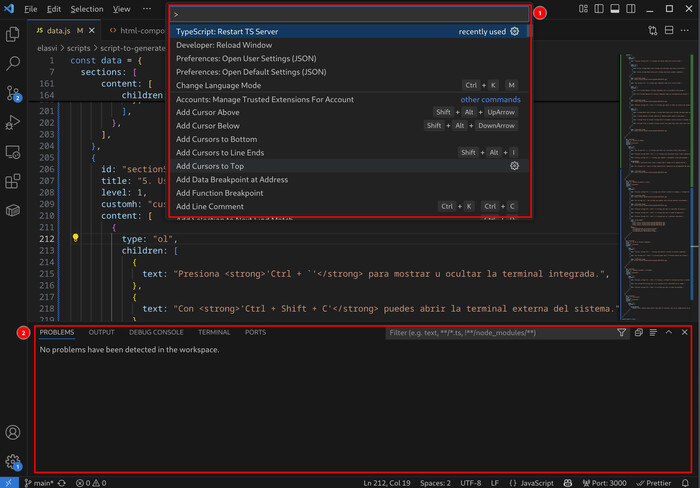Open Source Control view with badge
700x488 pixels.
13,93
